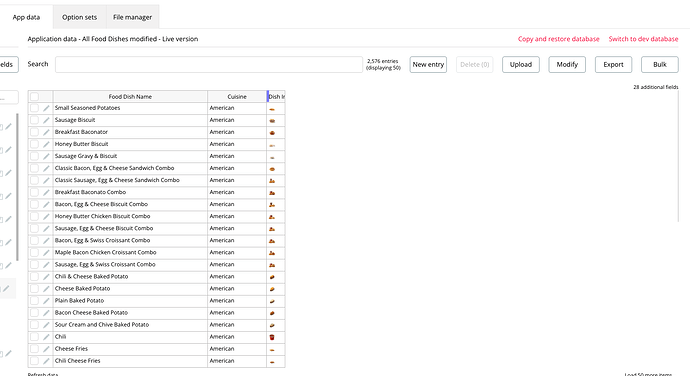Click Switch to dev database link
This screenshot has height=376, width=690.
pos(643,39)
